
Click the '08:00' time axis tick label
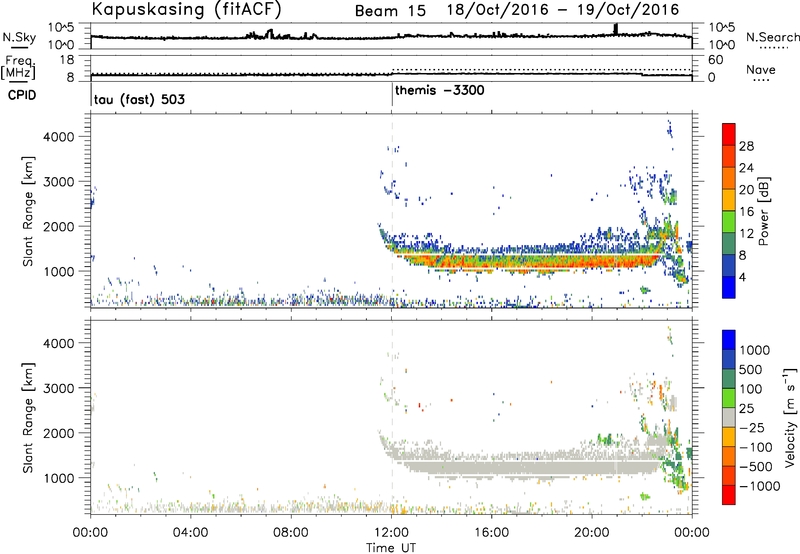click(291, 533)
